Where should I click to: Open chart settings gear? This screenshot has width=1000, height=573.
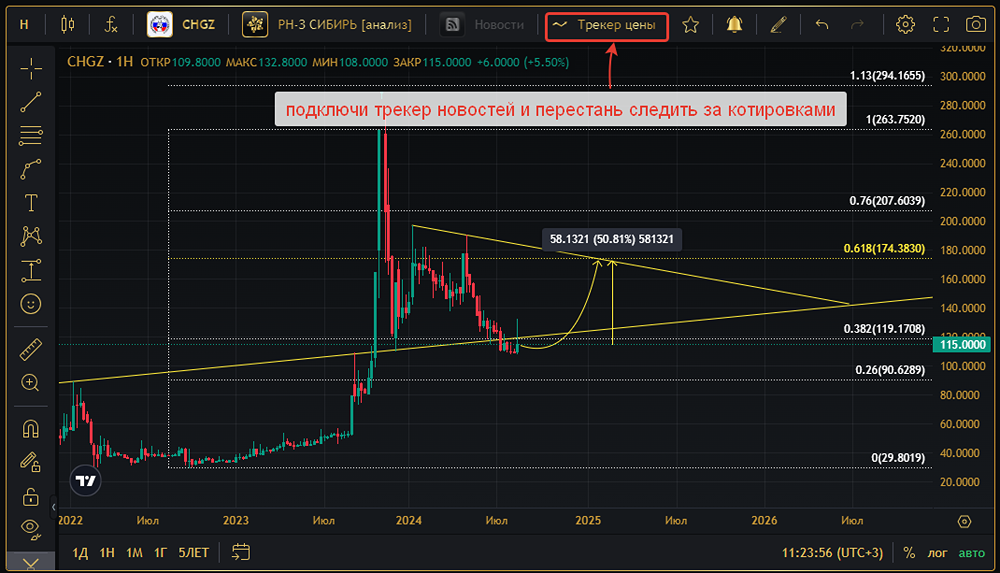(905, 25)
